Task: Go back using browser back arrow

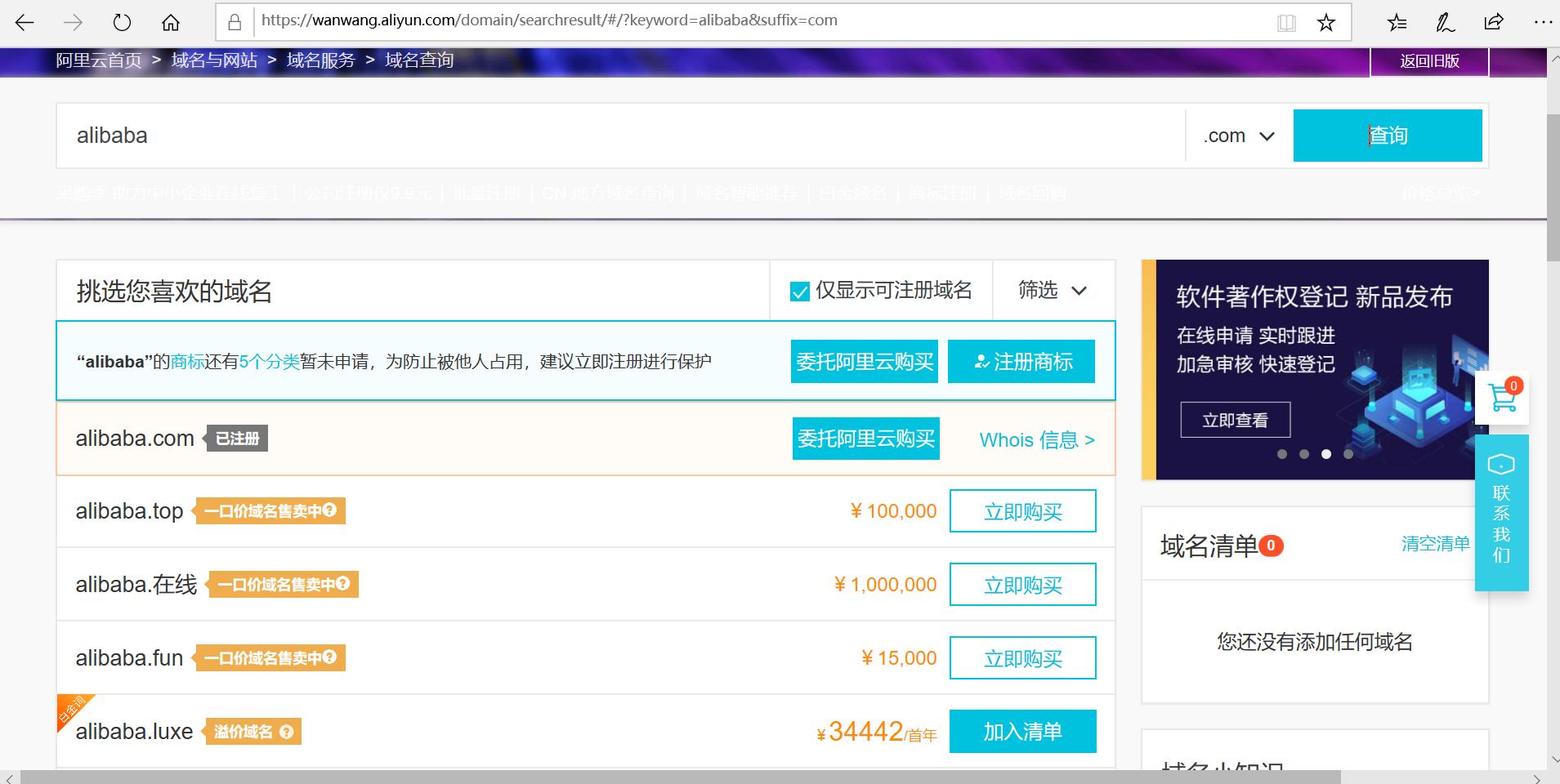Action: pyautogui.click(x=25, y=22)
